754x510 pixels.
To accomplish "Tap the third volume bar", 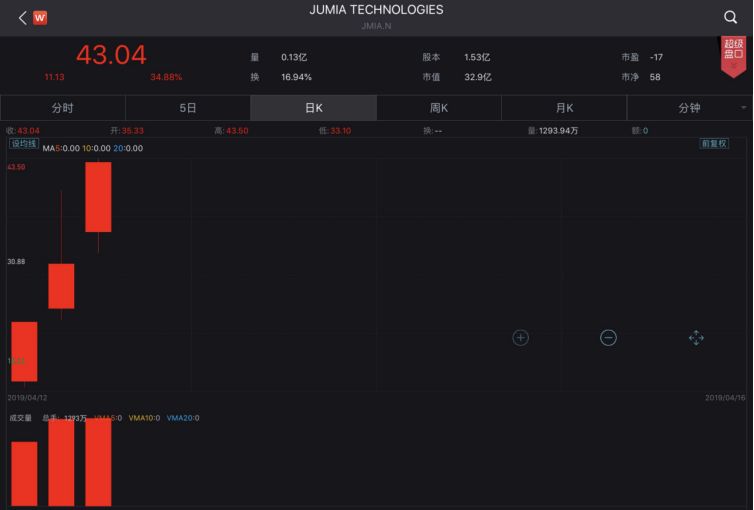I will click(98, 462).
